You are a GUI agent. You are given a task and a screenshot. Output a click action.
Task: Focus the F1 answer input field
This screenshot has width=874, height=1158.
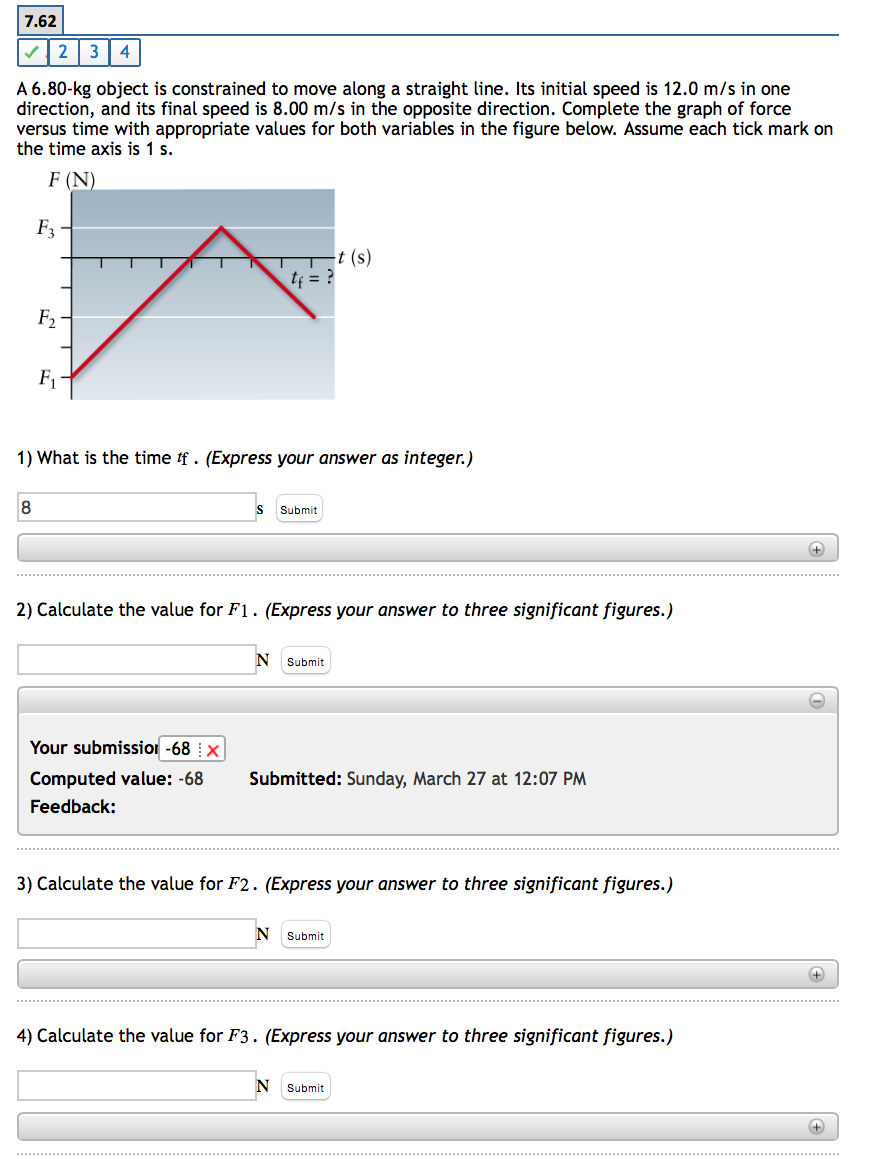click(x=137, y=660)
